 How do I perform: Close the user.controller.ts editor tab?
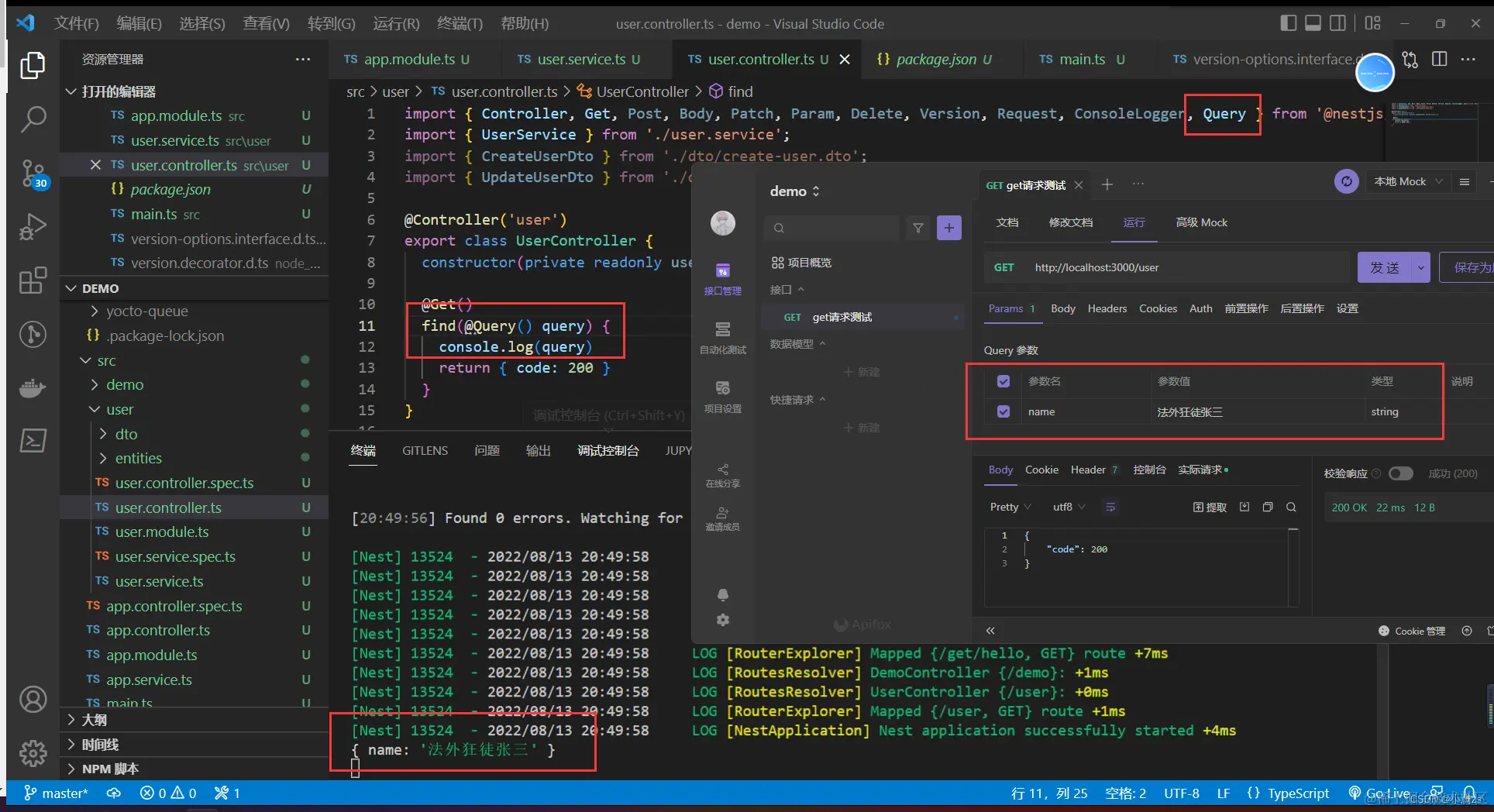[845, 60]
